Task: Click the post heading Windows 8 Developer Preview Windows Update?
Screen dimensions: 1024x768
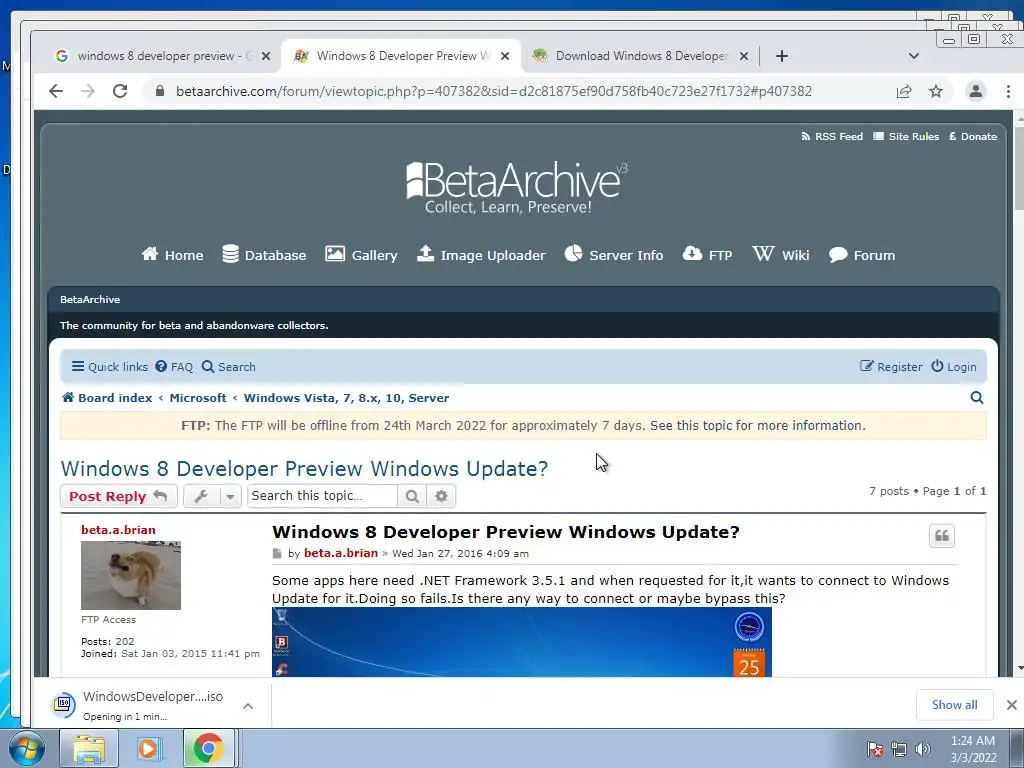Action: point(505,532)
